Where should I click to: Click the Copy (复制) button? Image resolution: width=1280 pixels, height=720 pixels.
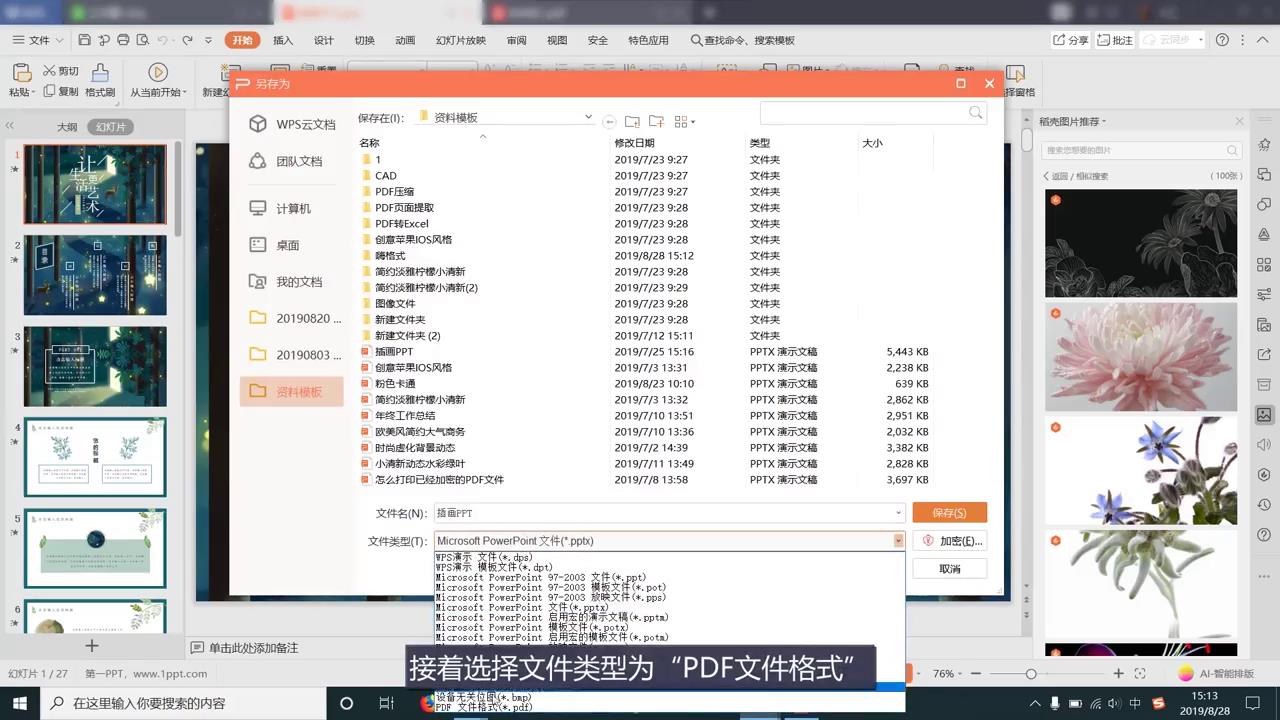(60, 92)
